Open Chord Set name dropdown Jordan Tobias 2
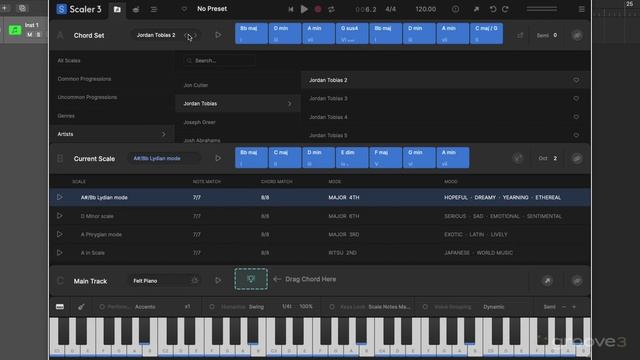The image size is (640, 360). 156,35
